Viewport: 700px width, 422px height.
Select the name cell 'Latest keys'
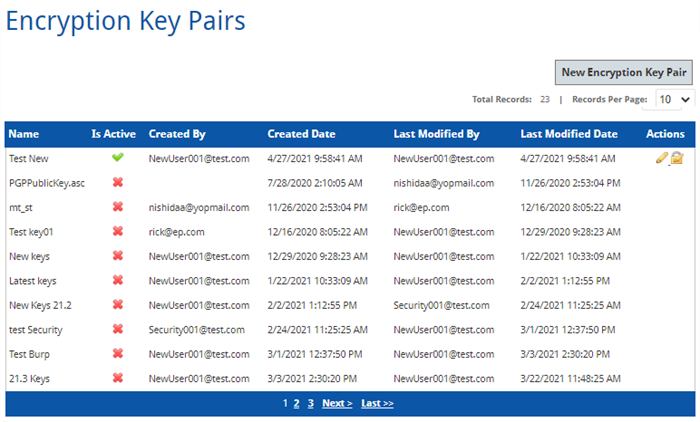[x=33, y=281]
